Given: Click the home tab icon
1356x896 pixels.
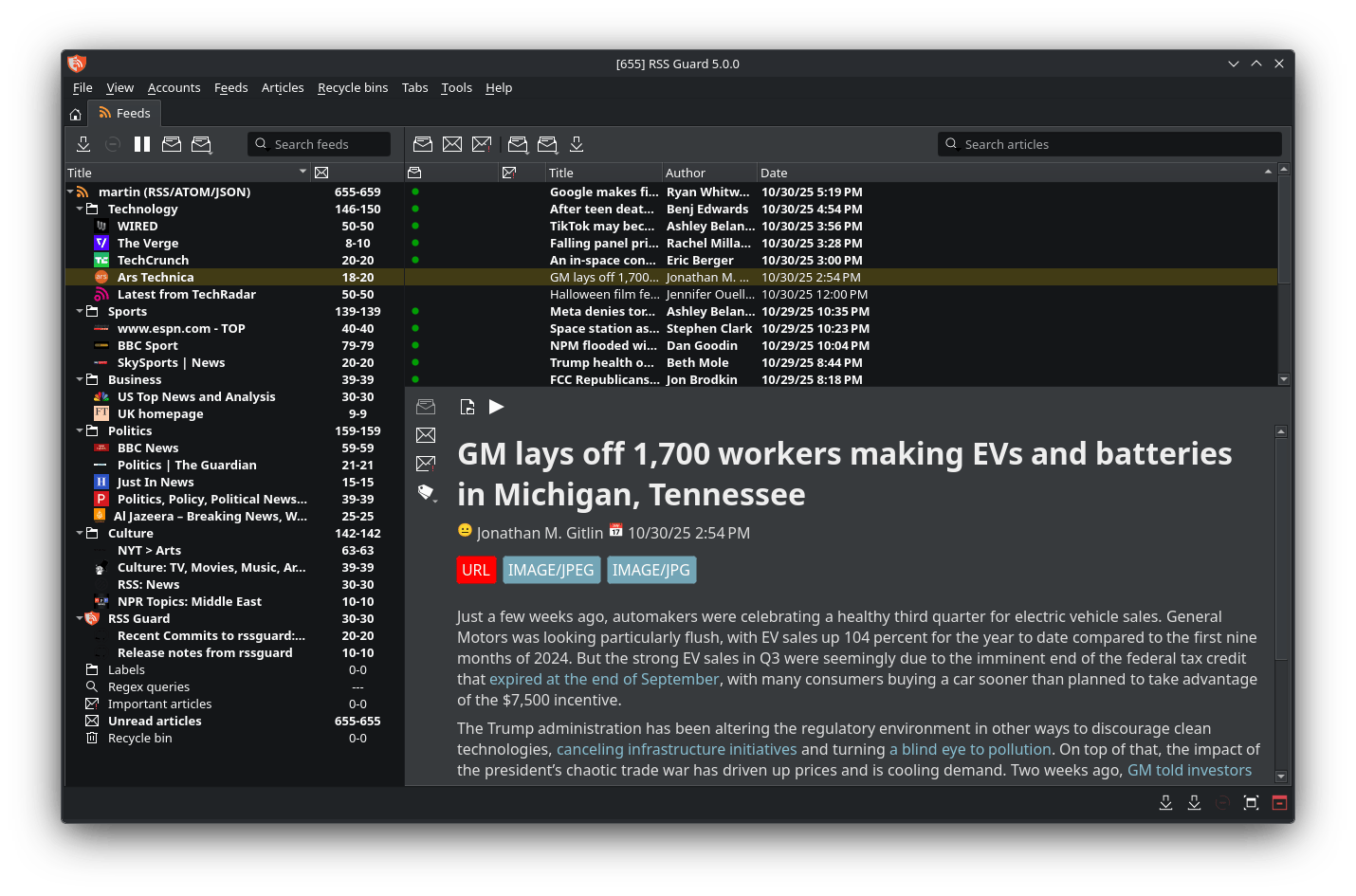Looking at the screenshot, I should click(76, 114).
